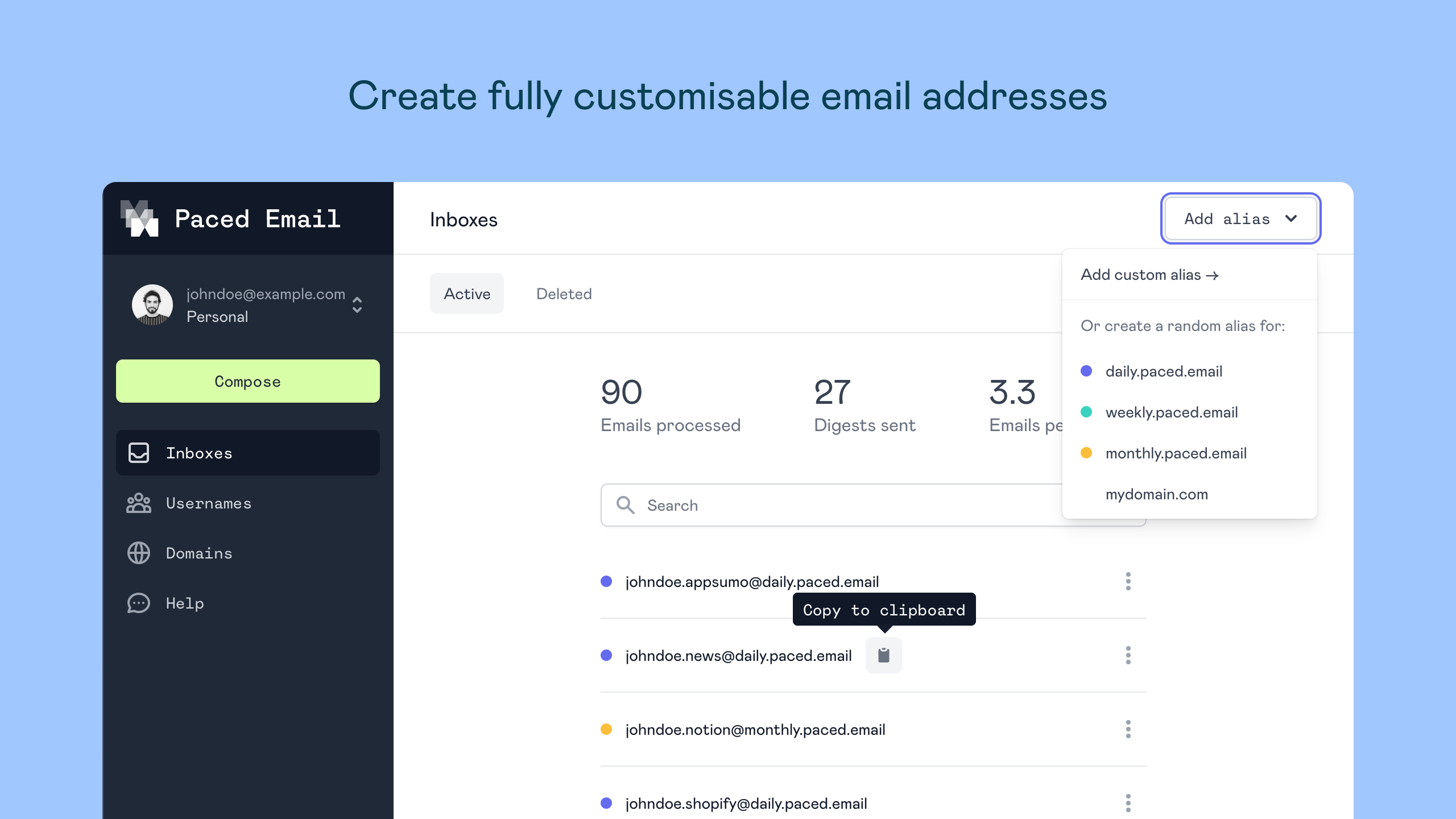Click the Domains globe icon in sidebar

click(138, 553)
